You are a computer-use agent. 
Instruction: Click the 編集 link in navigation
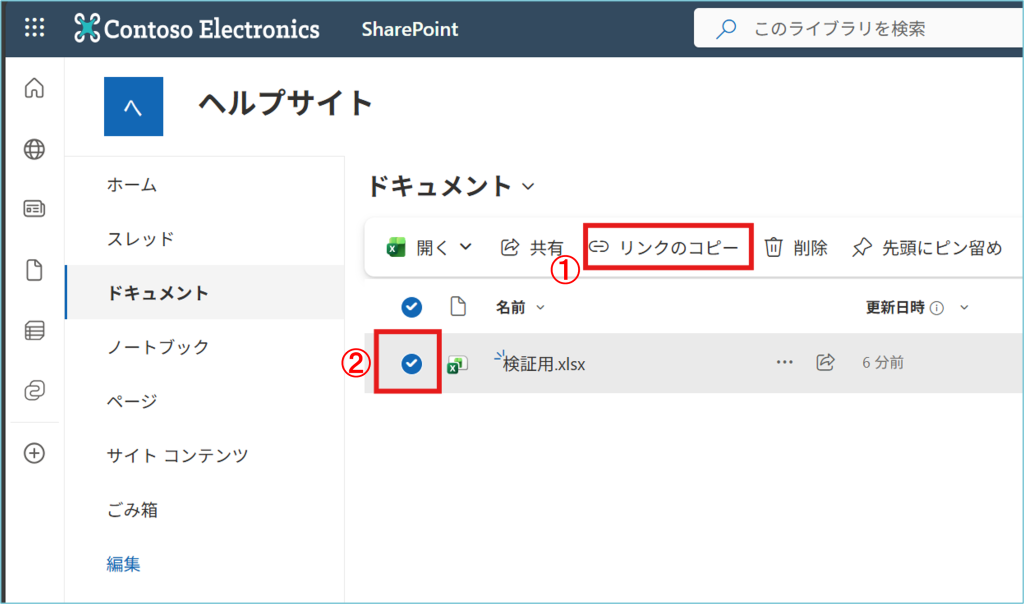click(x=124, y=564)
